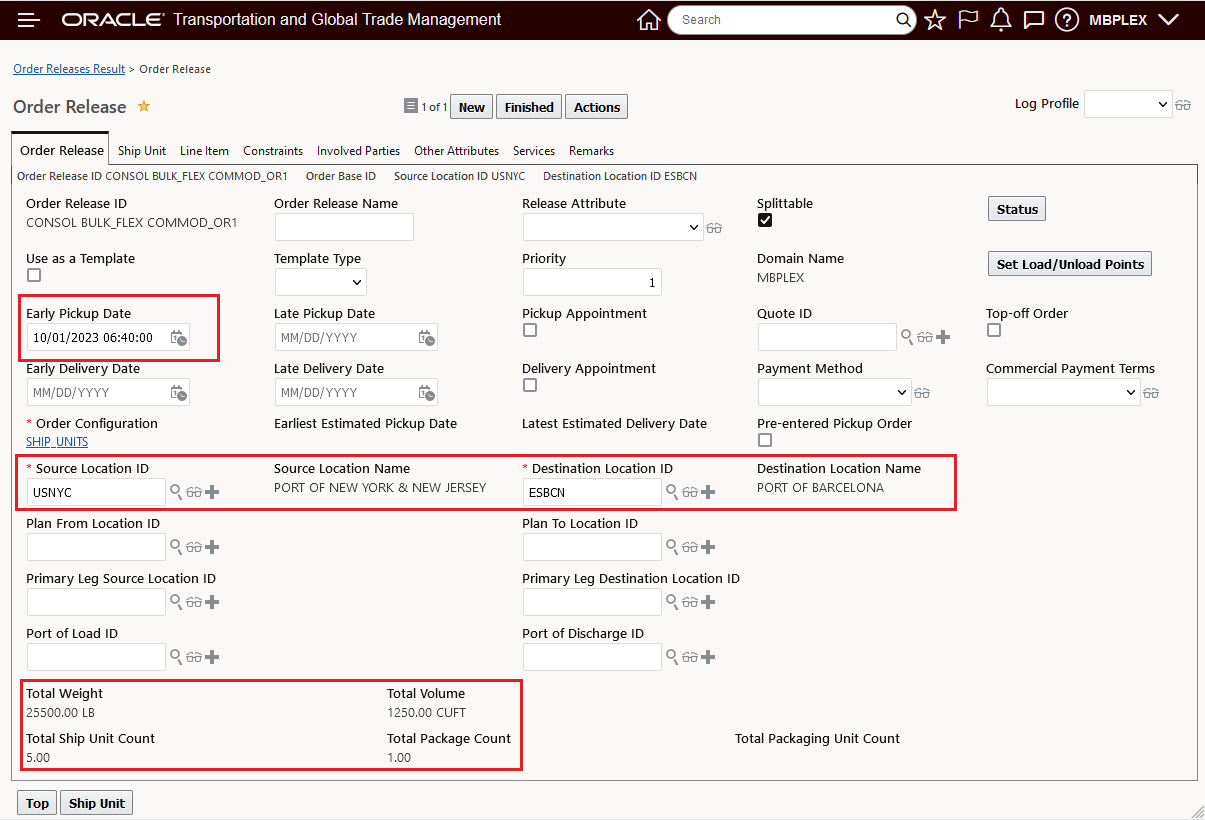This screenshot has height=820, width=1205.
Task: Click the Order Release Name field
Action: [344, 227]
